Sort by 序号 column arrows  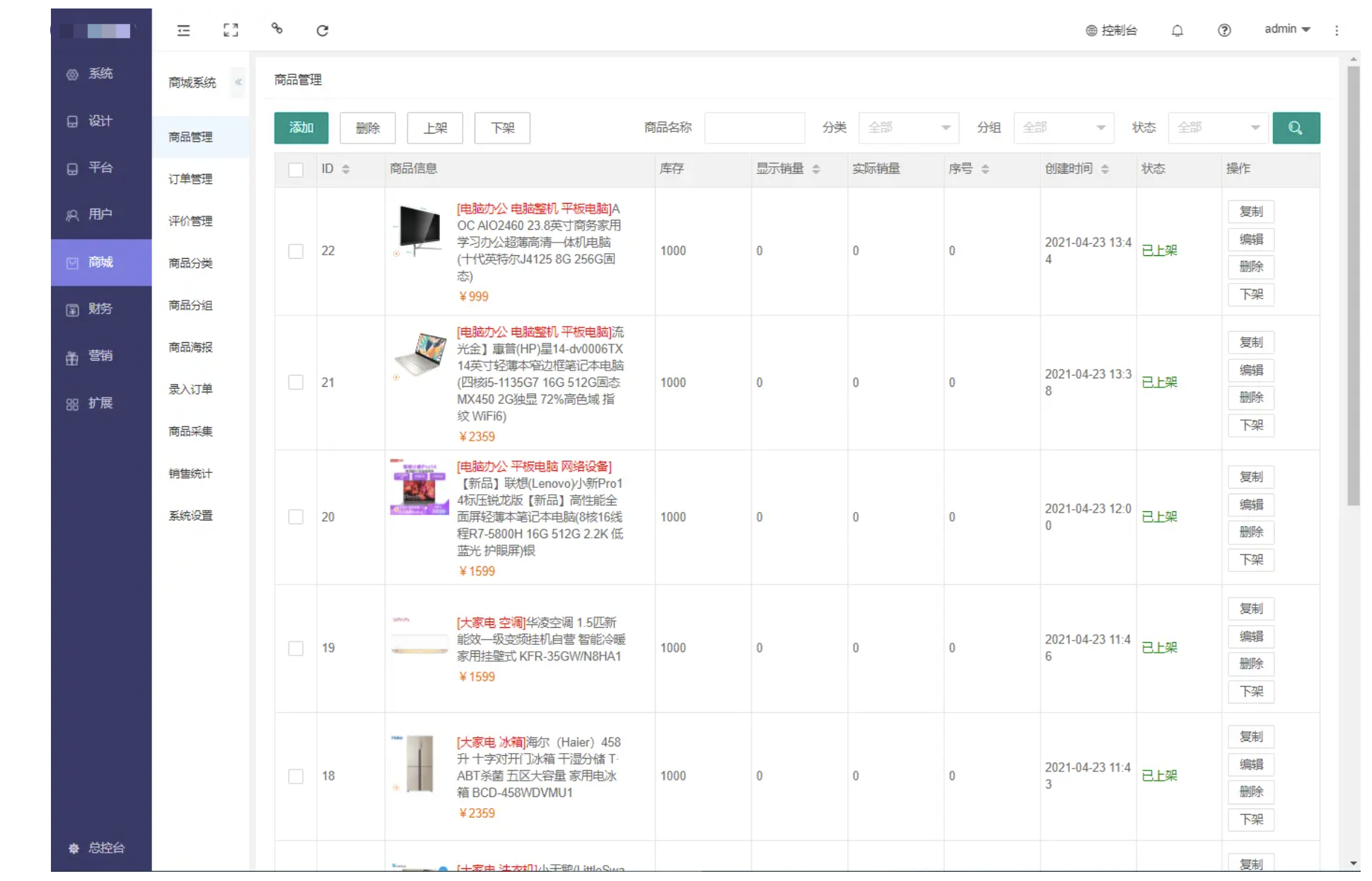click(x=985, y=169)
